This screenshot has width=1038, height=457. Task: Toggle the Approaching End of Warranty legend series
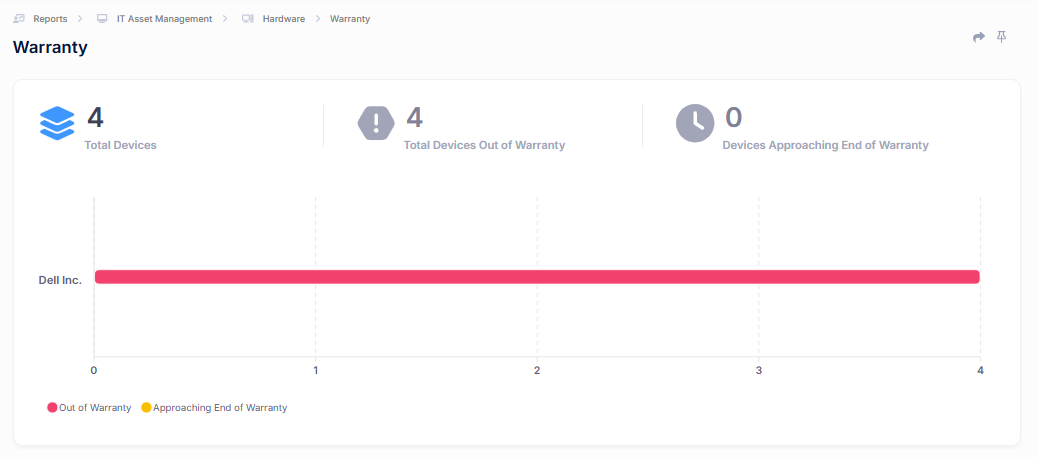(x=219, y=408)
